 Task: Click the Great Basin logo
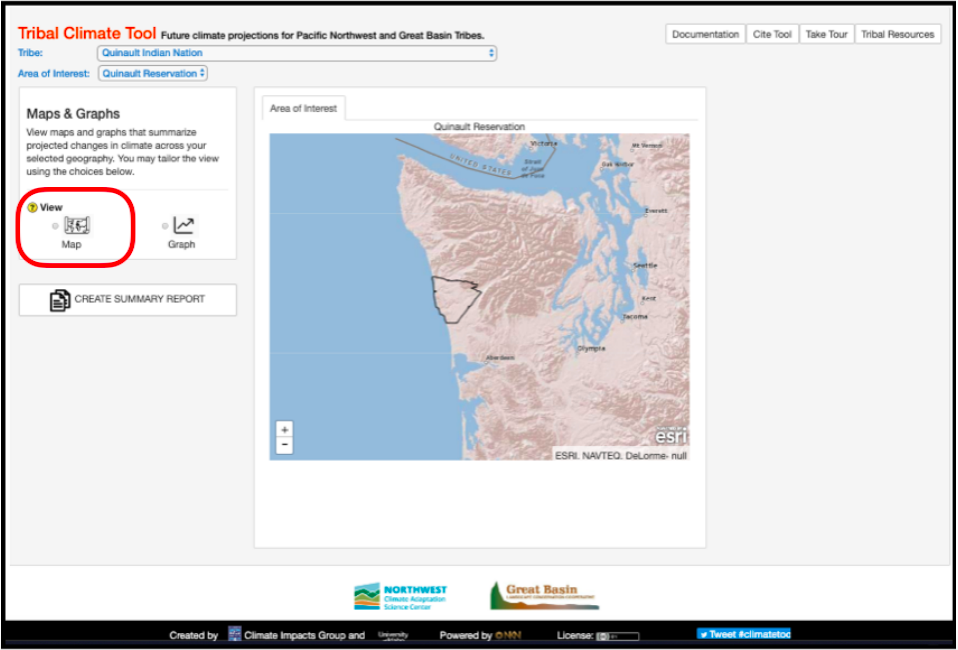coord(544,596)
